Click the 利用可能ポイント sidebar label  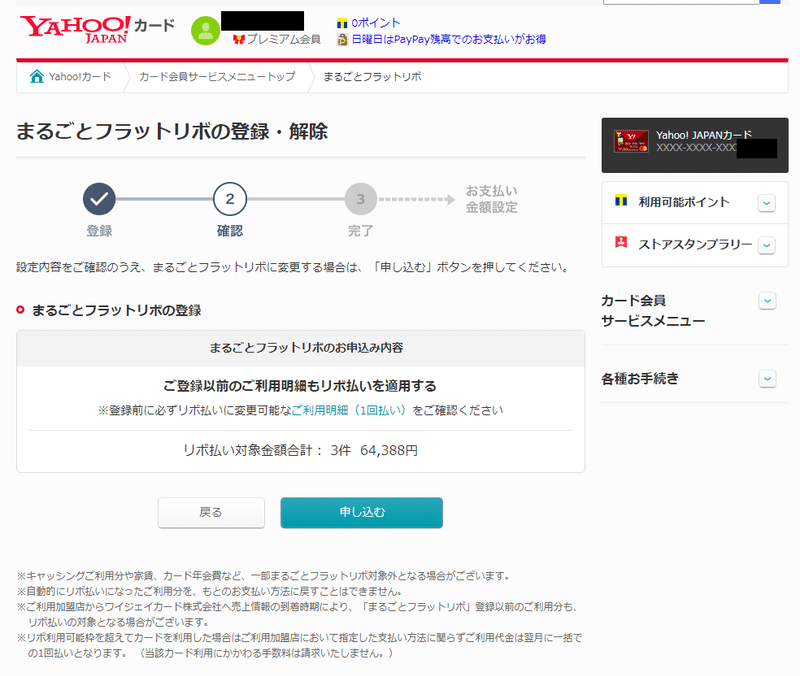684,202
